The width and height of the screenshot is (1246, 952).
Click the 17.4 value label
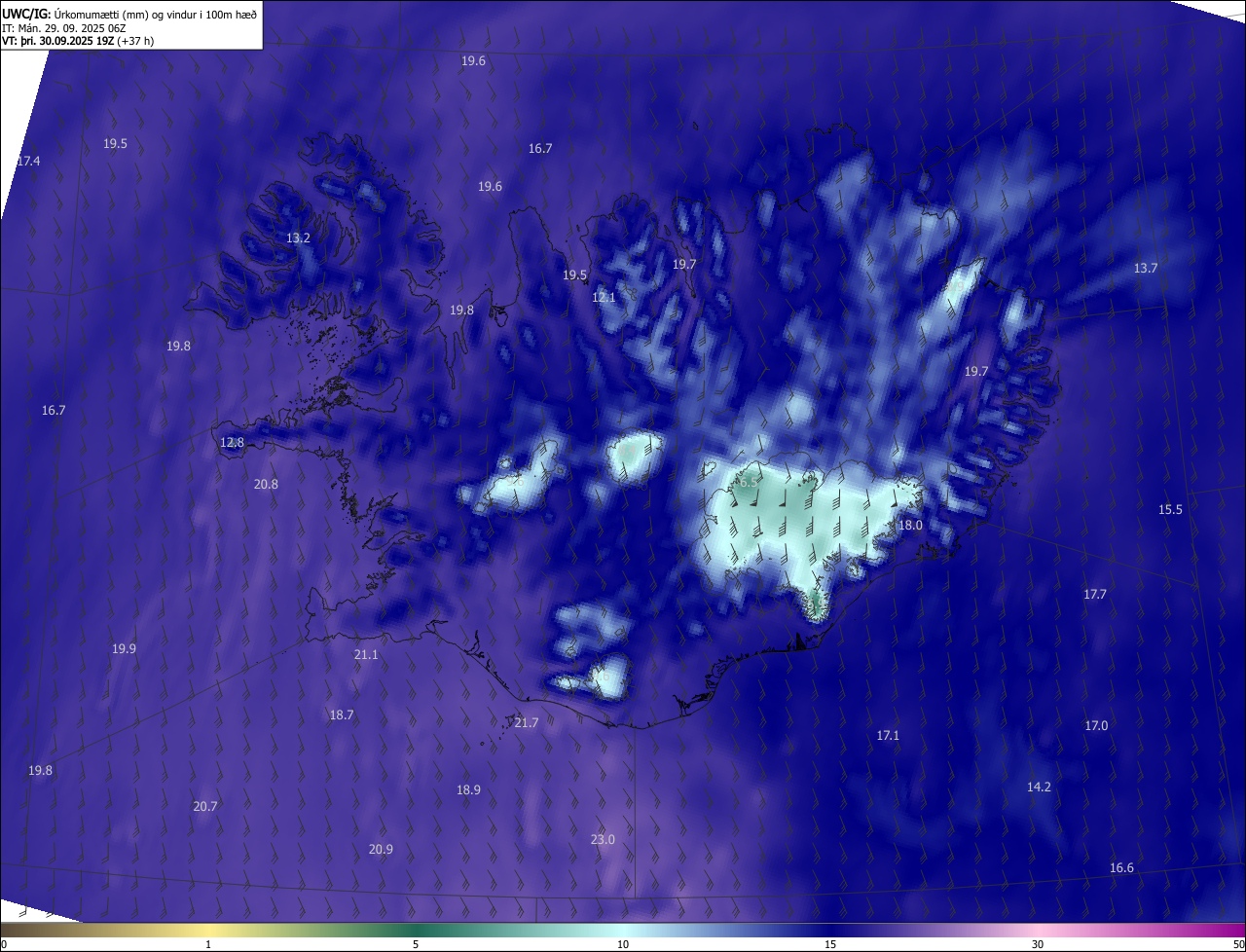(x=29, y=161)
